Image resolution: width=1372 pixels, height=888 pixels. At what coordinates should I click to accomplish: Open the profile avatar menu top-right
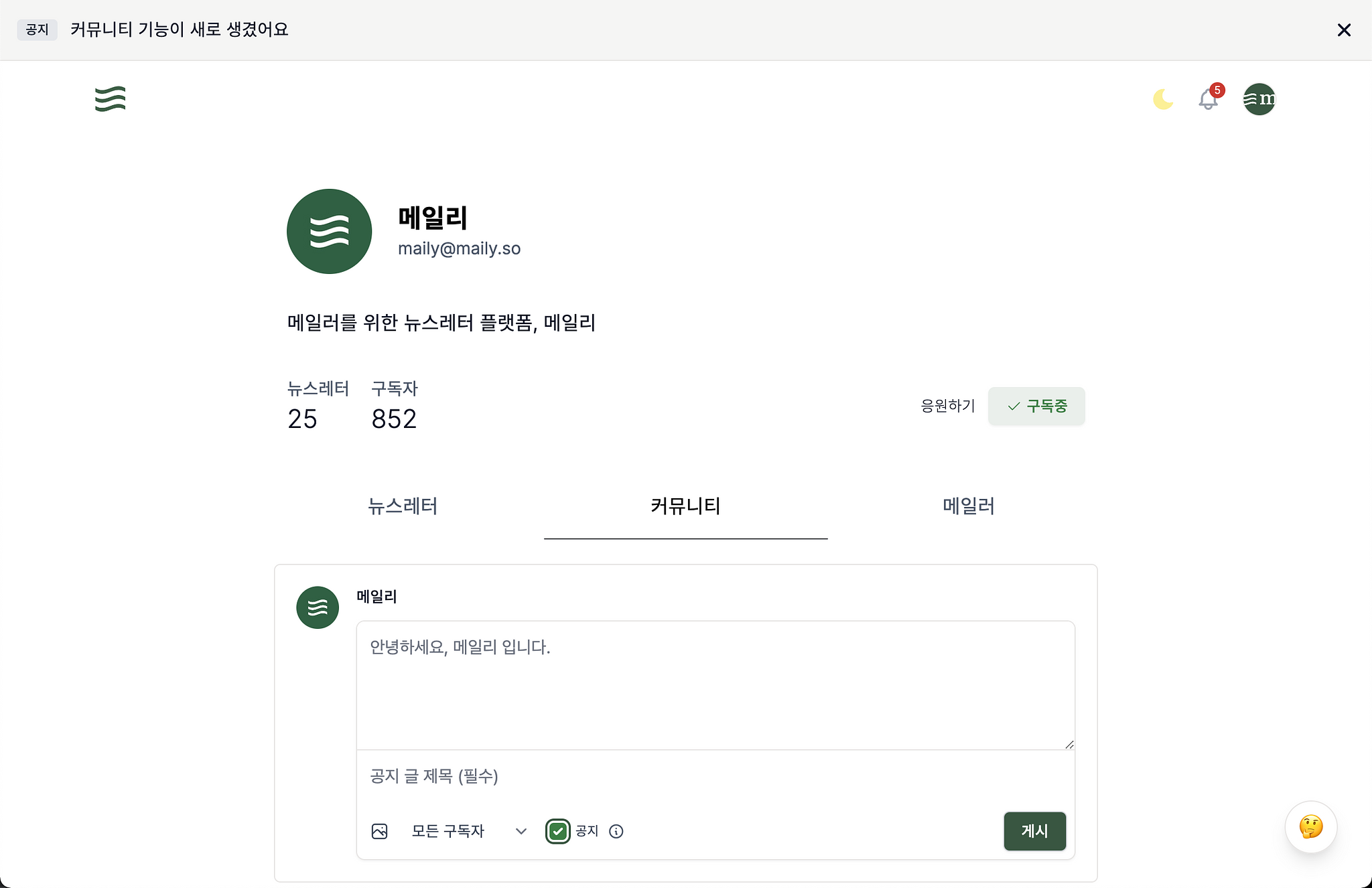1259,99
